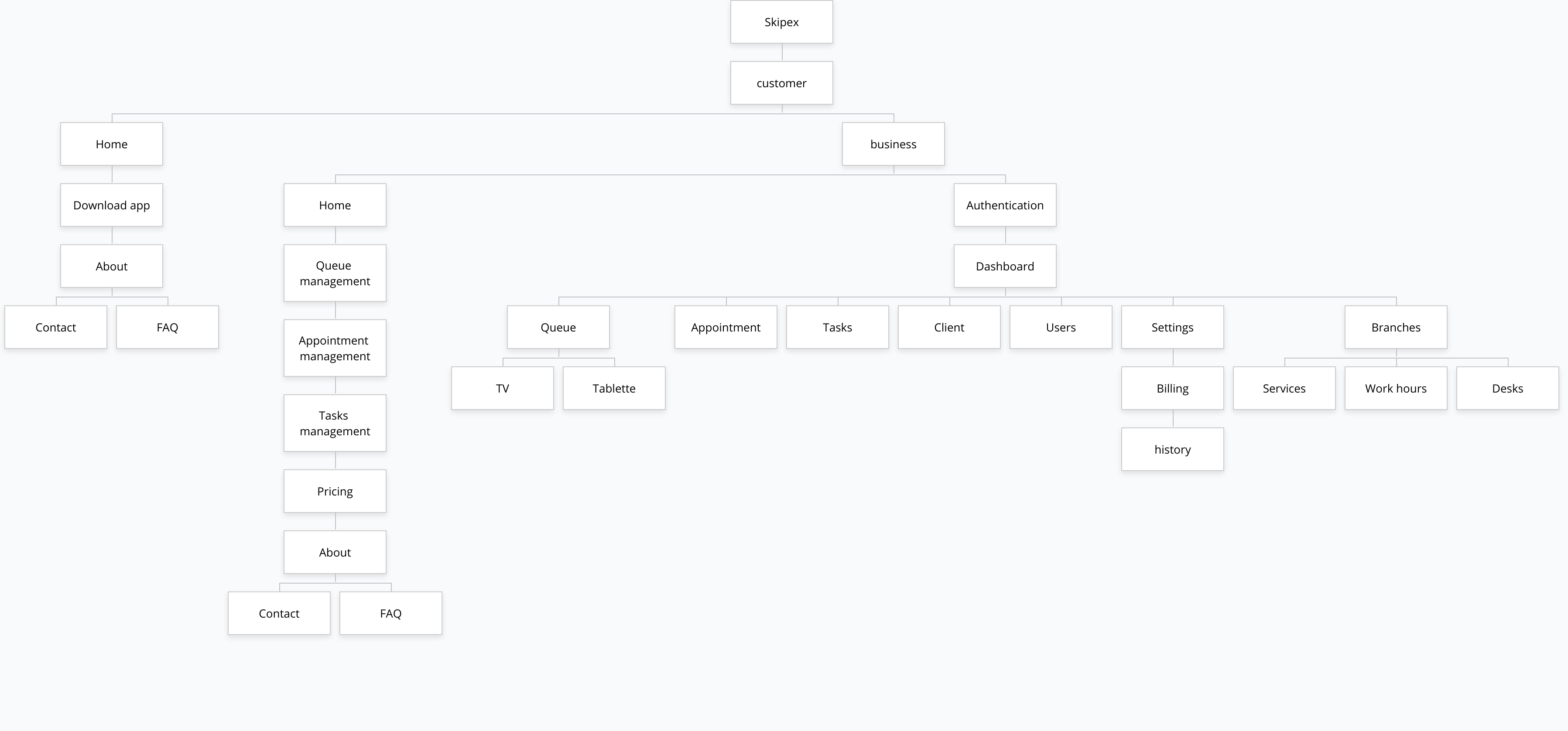Select the Authentication node
The image size is (1568, 731).
tap(1004, 205)
